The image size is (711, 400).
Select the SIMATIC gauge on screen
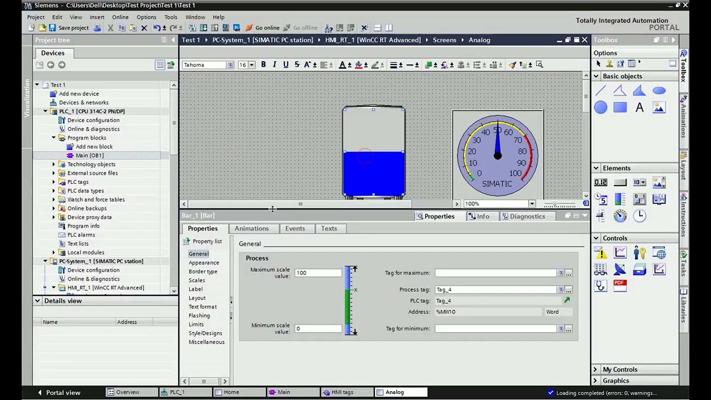497,155
